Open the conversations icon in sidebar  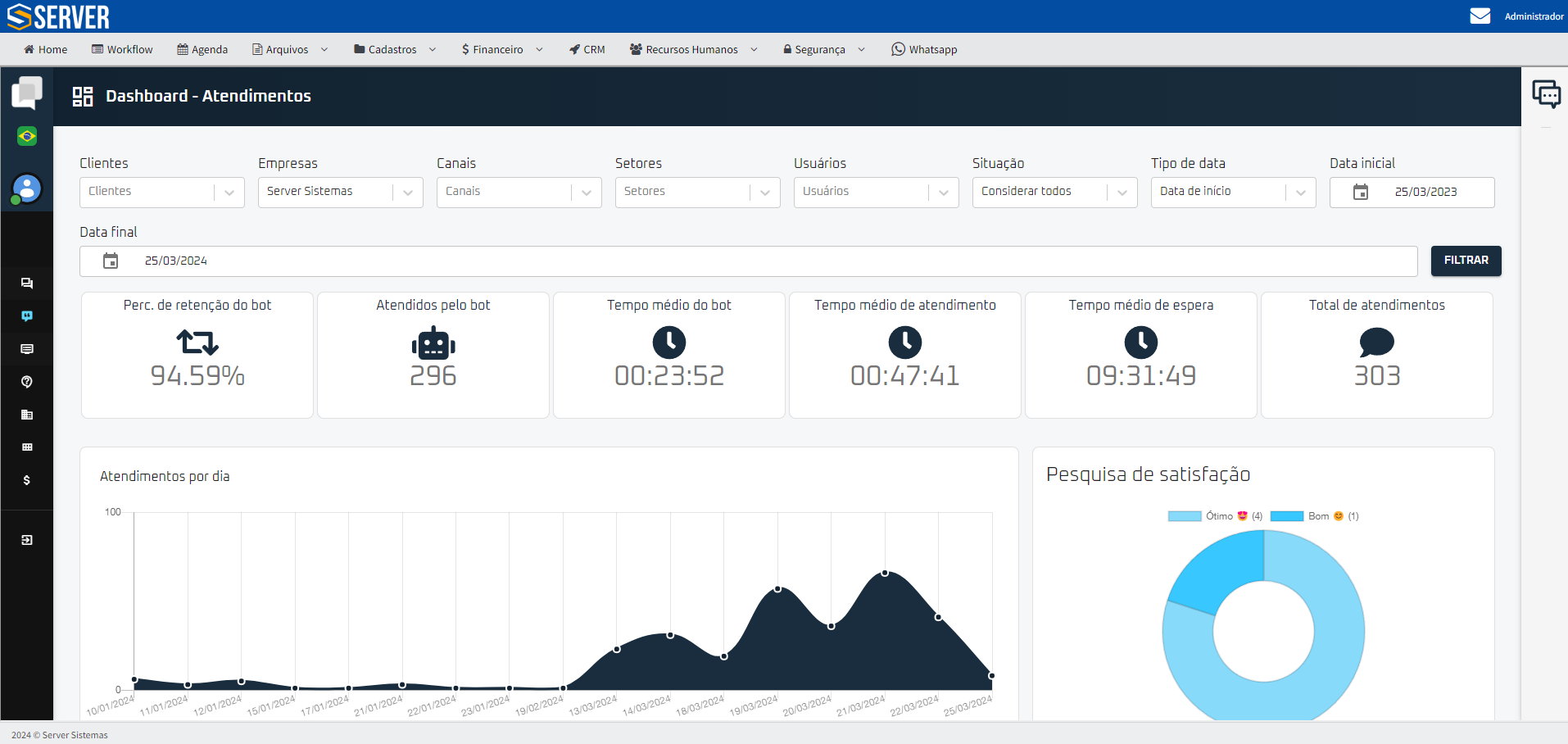tap(27, 284)
